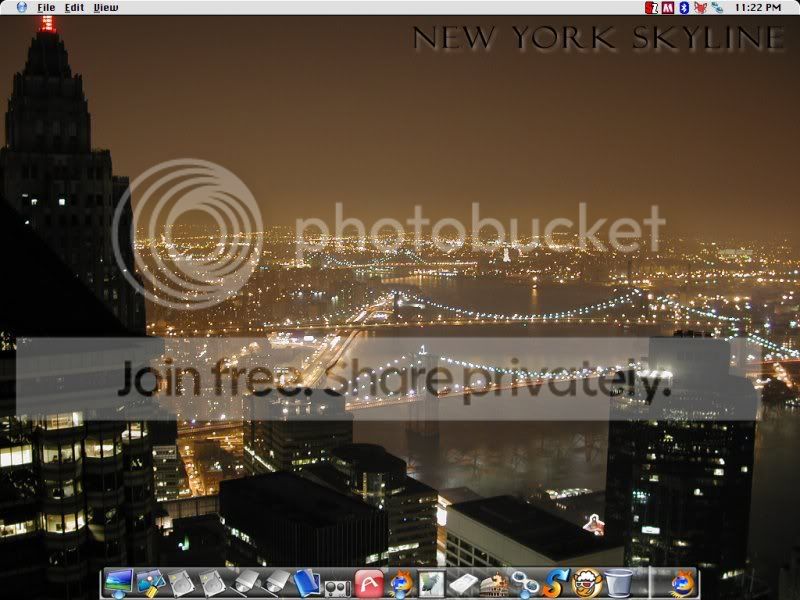Open the Trash in the dock
The width and height of the screenshot is (800, 600).
619,582
